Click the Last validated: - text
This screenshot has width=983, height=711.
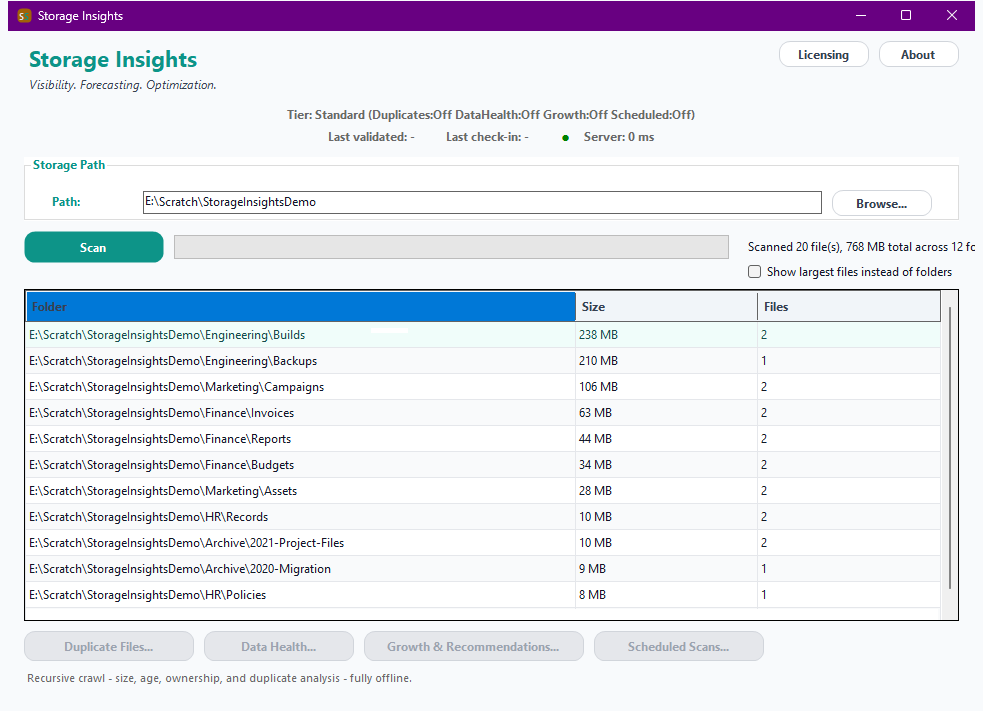pos(371,137)
